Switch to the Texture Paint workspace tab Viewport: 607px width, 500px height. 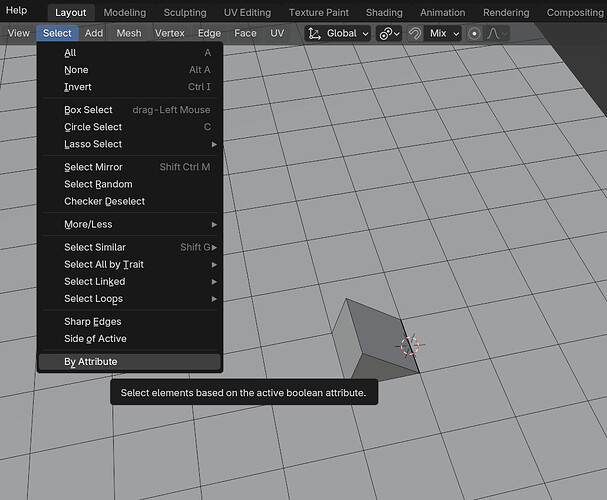click(319, 13)
